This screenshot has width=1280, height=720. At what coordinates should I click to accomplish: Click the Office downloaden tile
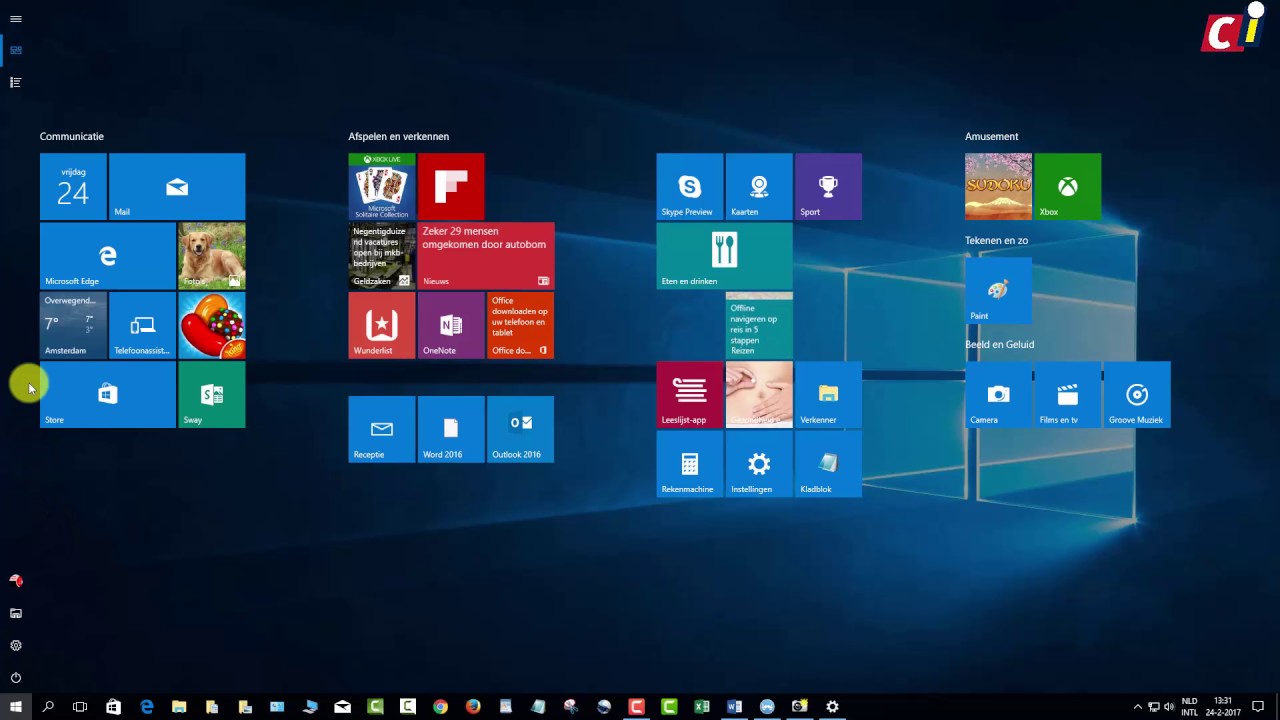[520, 325]
